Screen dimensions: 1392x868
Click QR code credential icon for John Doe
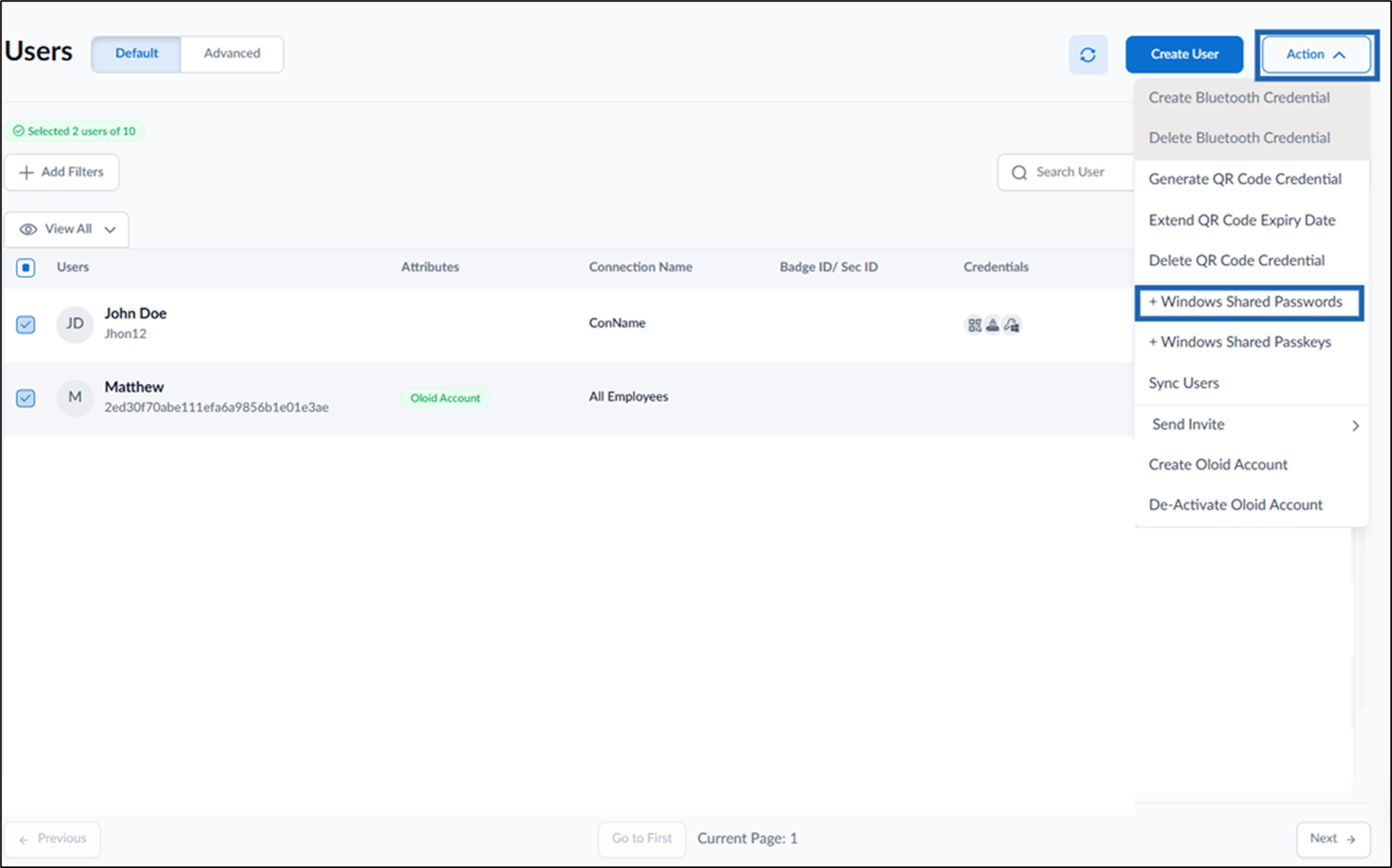(x=974, y=324)
